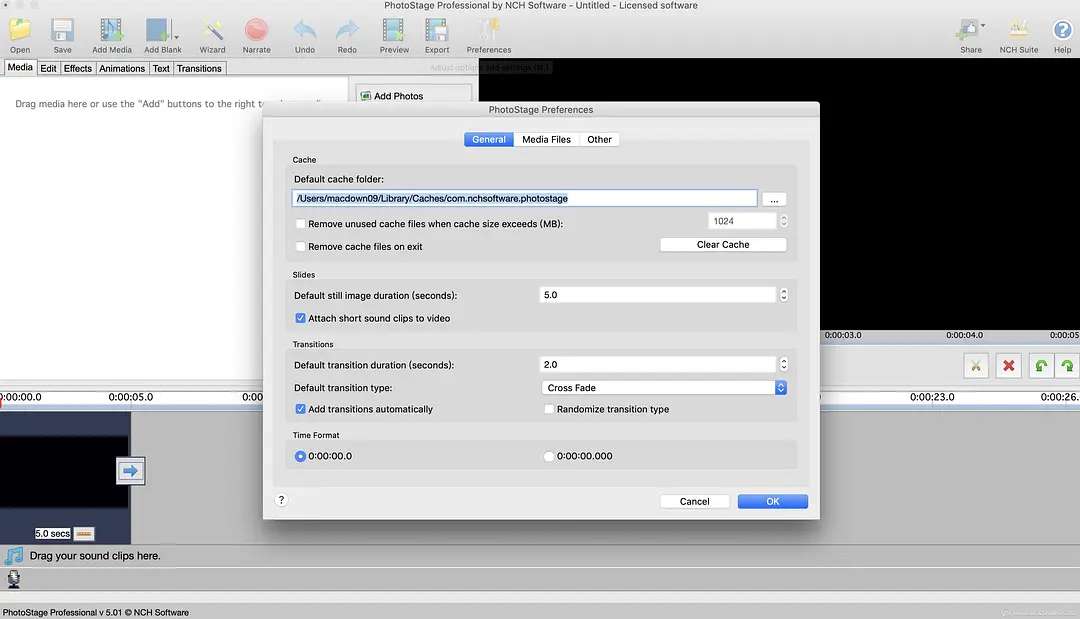Screen dimensions: 1080x619
Task: Click the music note sound track icon
Action: (x=14, y=556)
